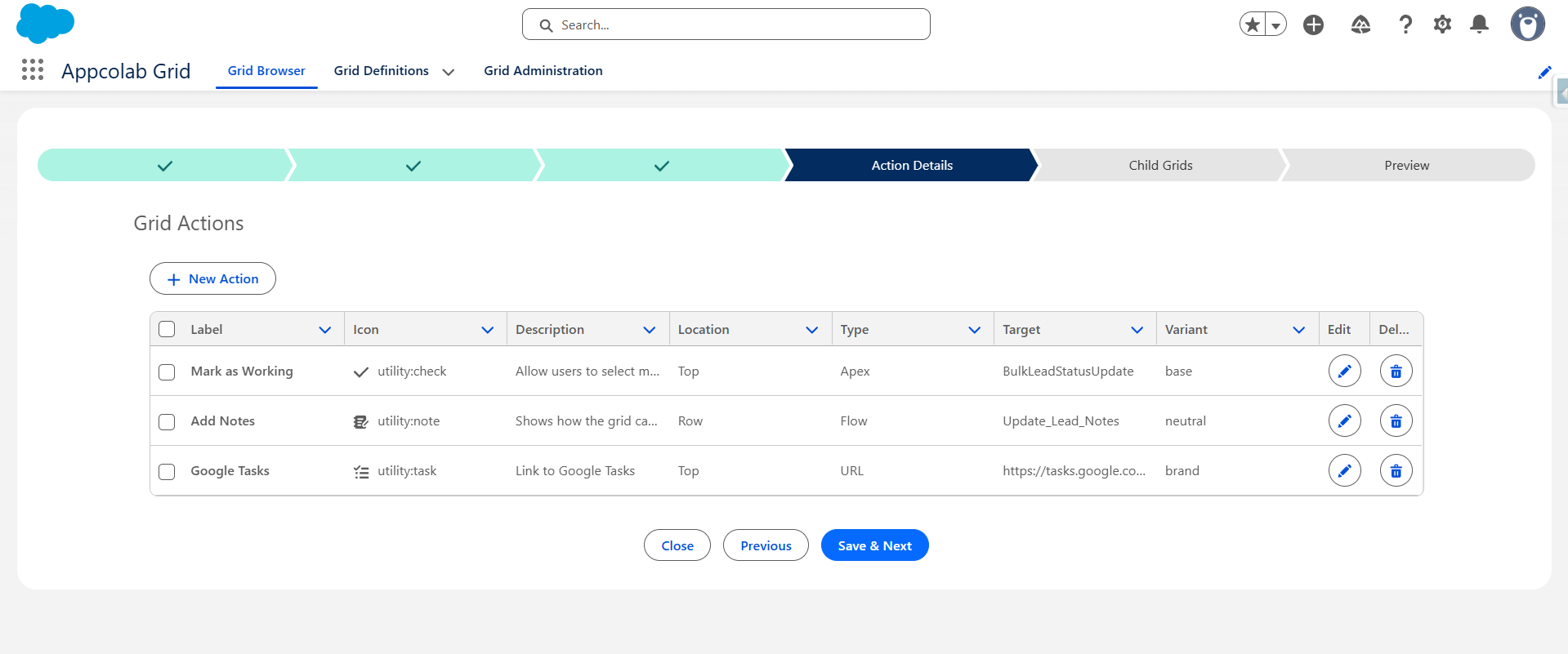Delete the Google Tasks action
1568x654 pixels.
coord(1396,470)
